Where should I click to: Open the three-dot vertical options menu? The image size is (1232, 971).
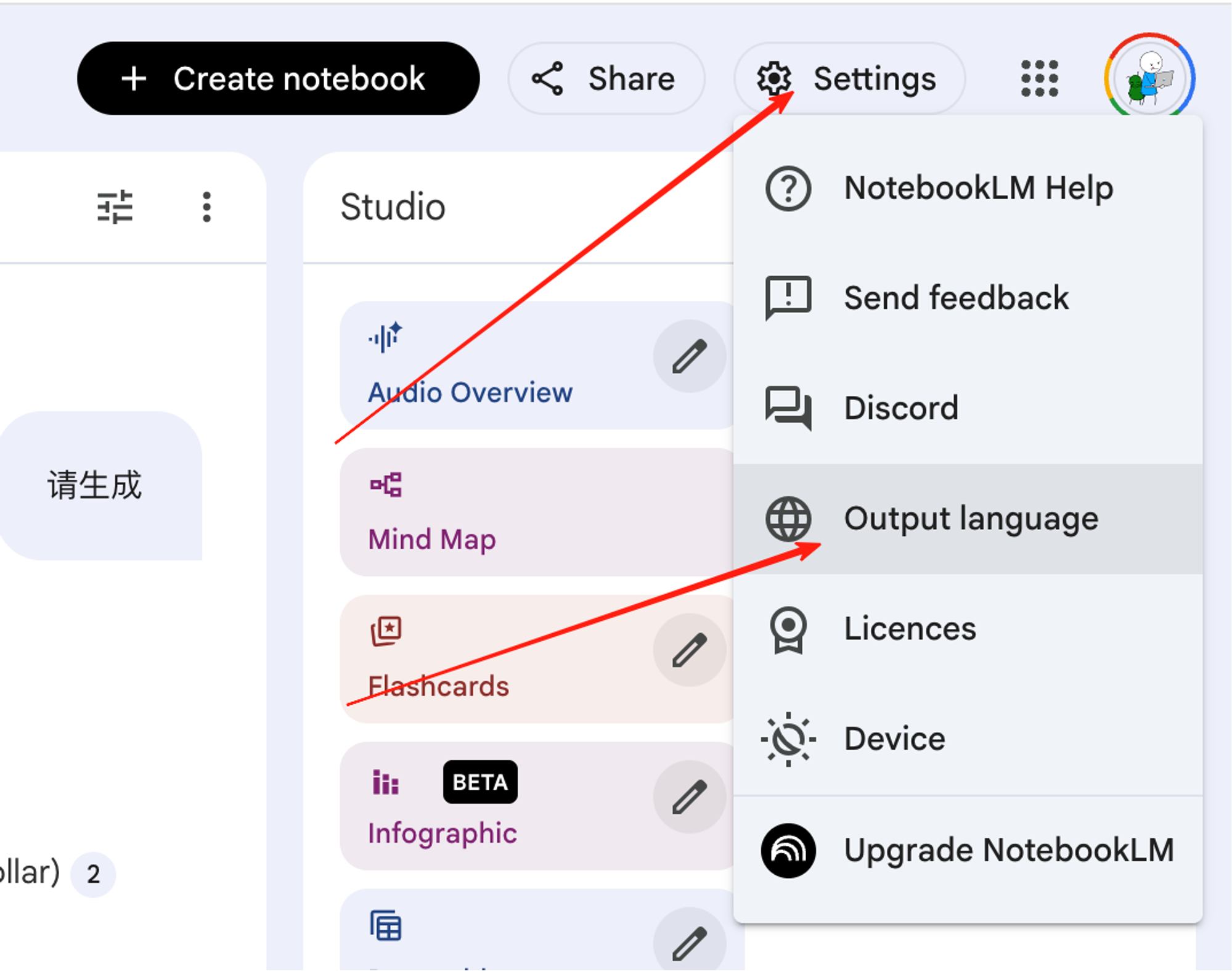pos(206,207)
